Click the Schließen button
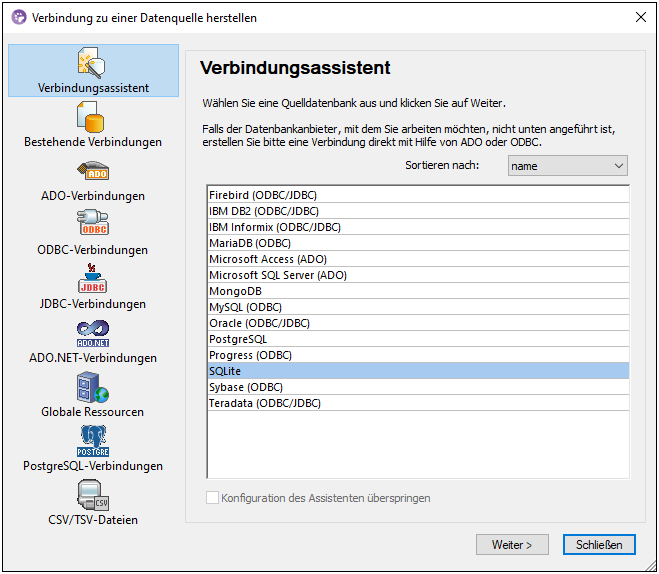The image size is (659, 574). coord(599,545)
